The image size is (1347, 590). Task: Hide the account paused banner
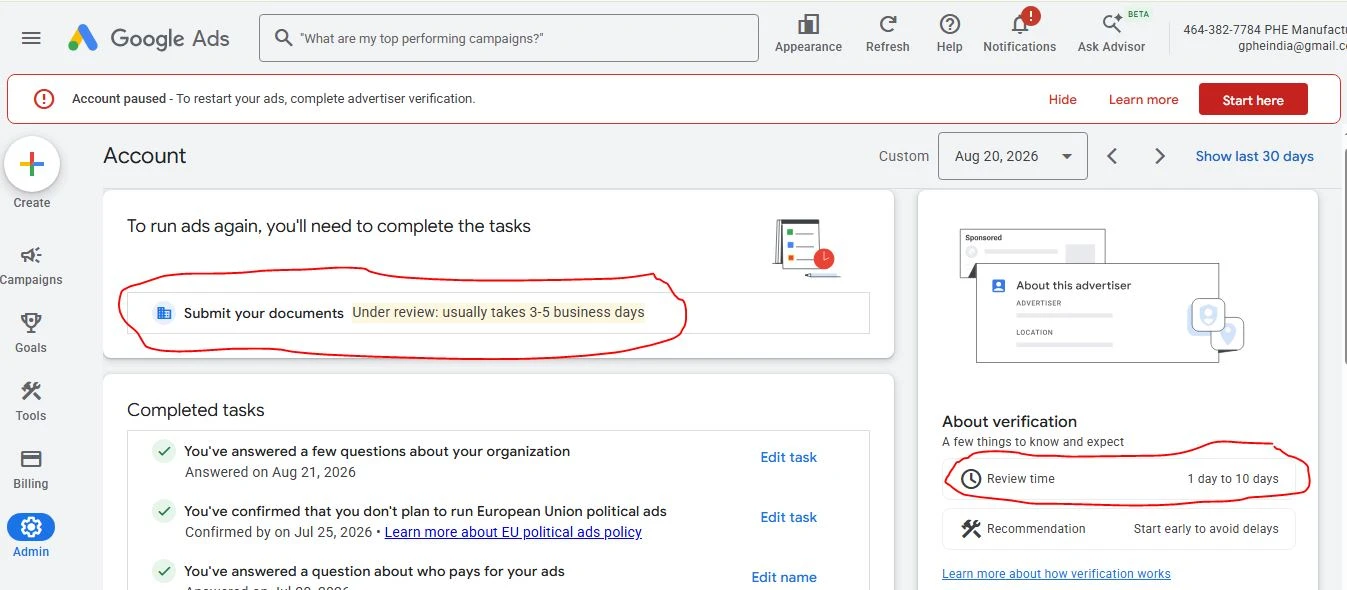click(x=1062, y=100)
